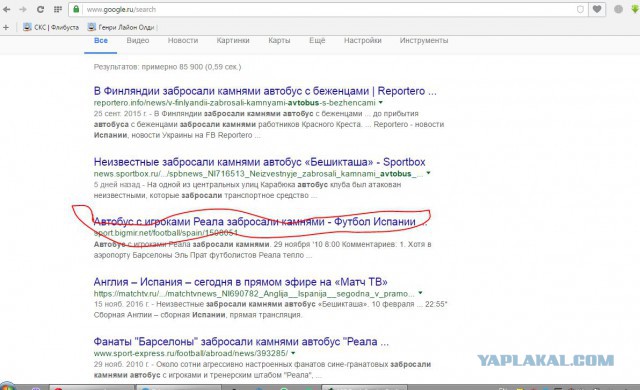Reload the page with the refresh icon

point(40,9)
